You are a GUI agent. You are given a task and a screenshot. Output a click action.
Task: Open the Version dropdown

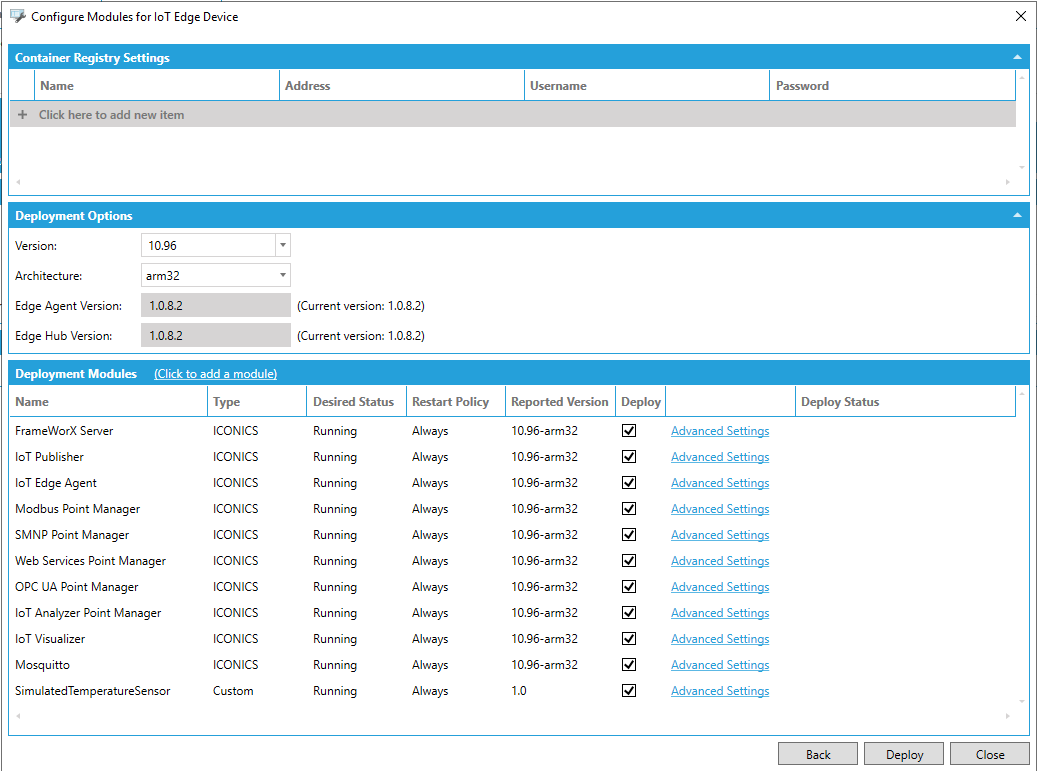point(282,245)
